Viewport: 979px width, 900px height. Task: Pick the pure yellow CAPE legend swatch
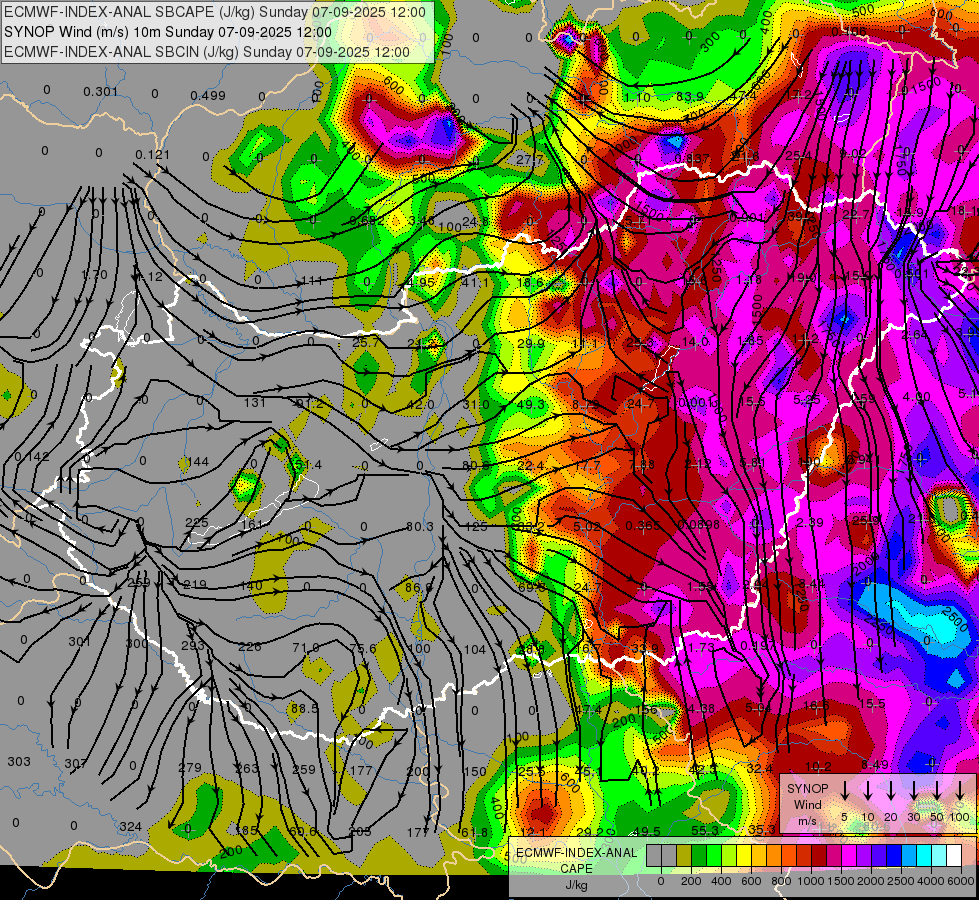pos(744,856)
